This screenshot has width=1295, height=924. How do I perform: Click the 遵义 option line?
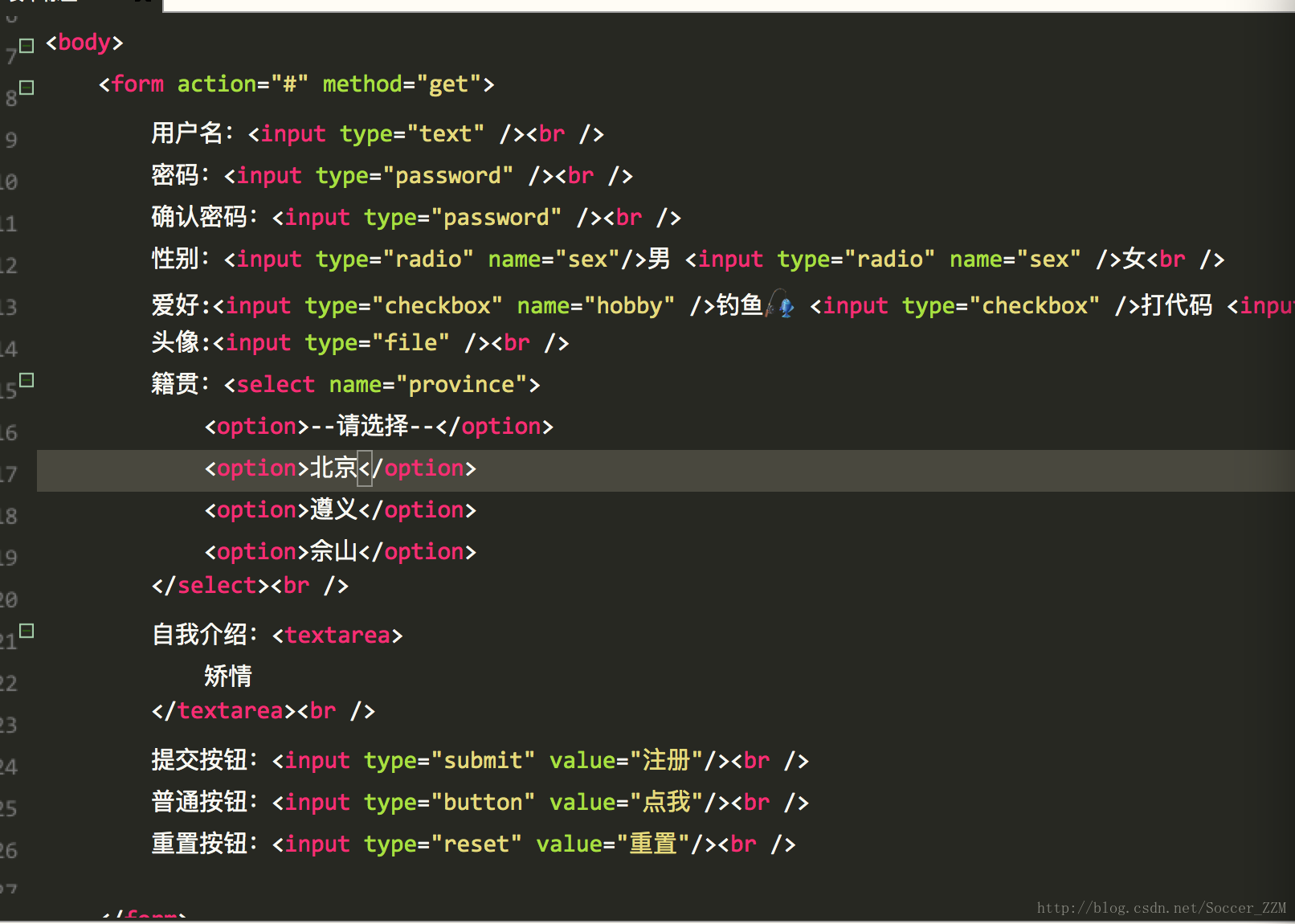(340, 509)
